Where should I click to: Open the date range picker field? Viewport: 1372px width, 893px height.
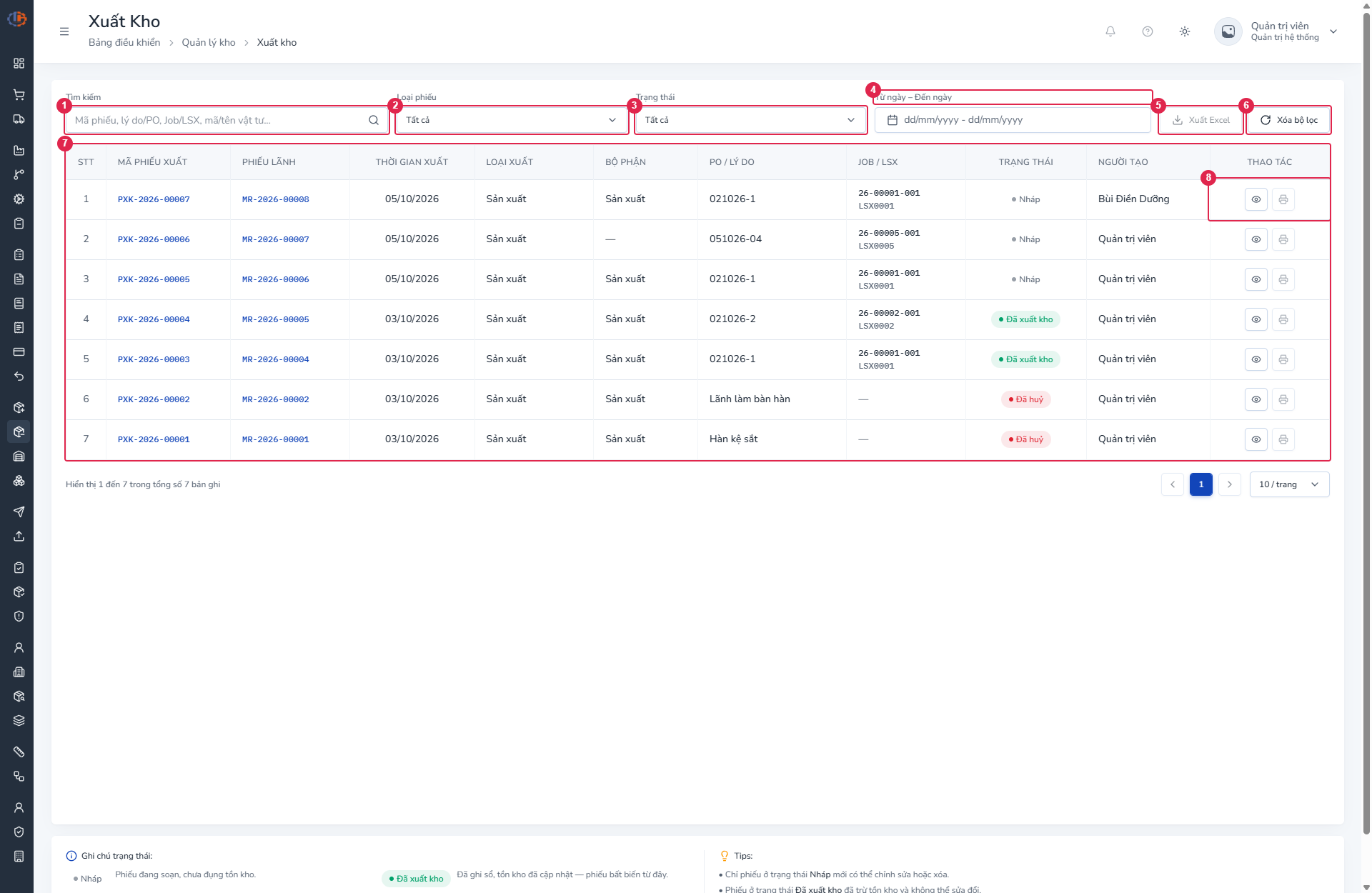click(1013, 120)
